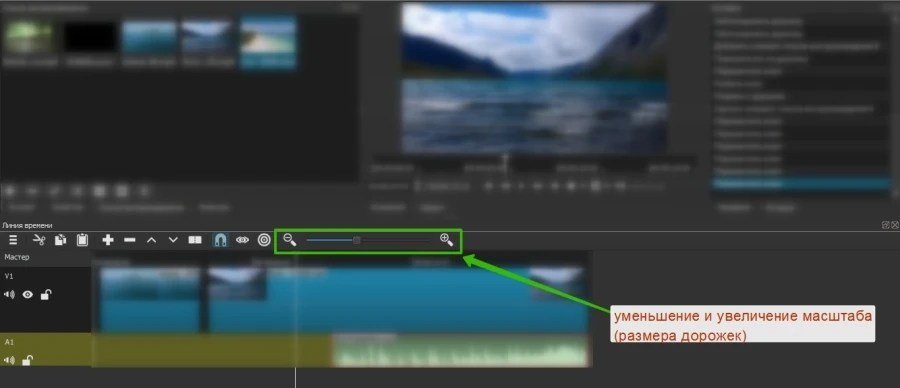Click the Paste clipboard icon
The width and height of the screenshot is (900, 388).
click(x=82, y=240)
